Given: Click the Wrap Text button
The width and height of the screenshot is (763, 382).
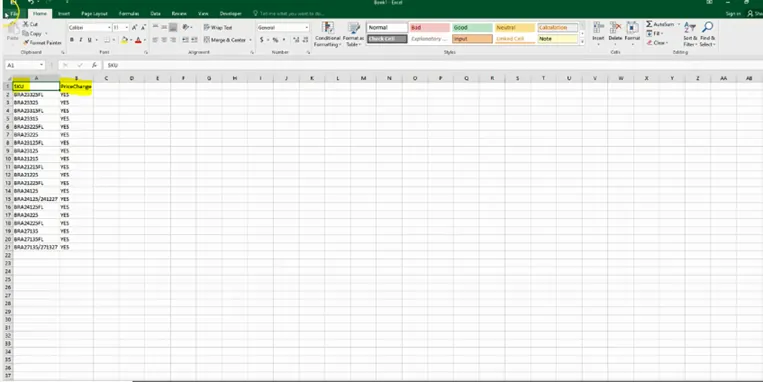Looking at the screenshot, I should 218,28.
